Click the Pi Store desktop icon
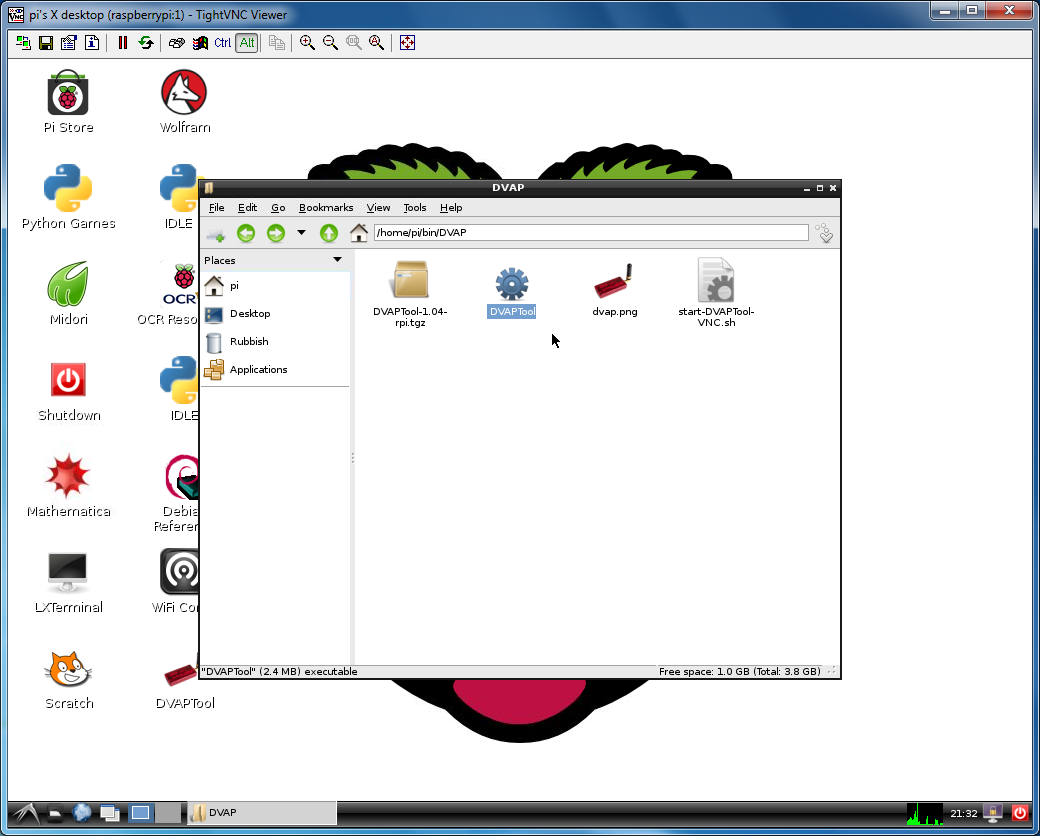The image size is (1040, 836). pos(68,102)
